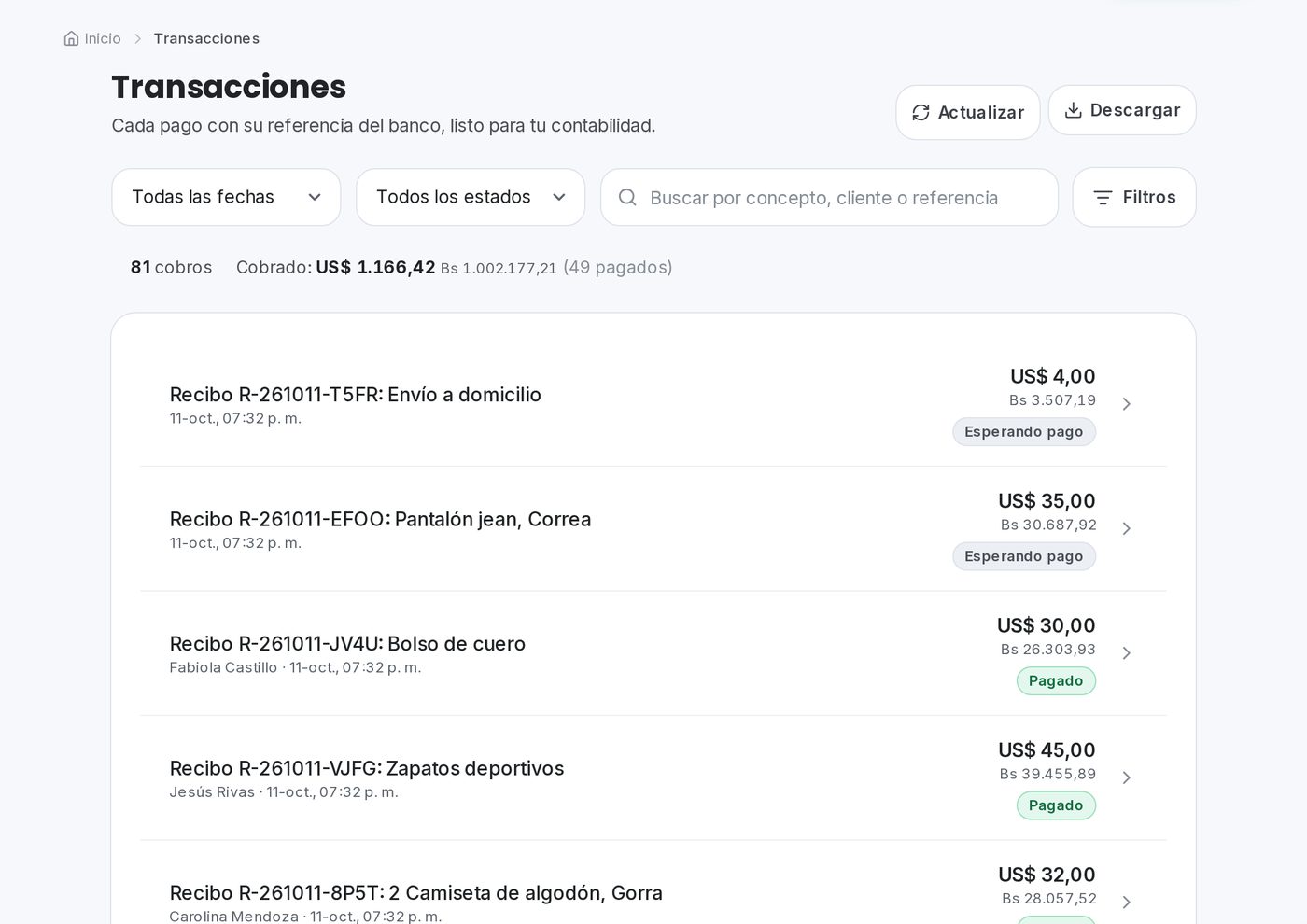Click Pagado badge on US$ 30,00 row
Screen dimensions: 1307x924
tap(1056, 681)
